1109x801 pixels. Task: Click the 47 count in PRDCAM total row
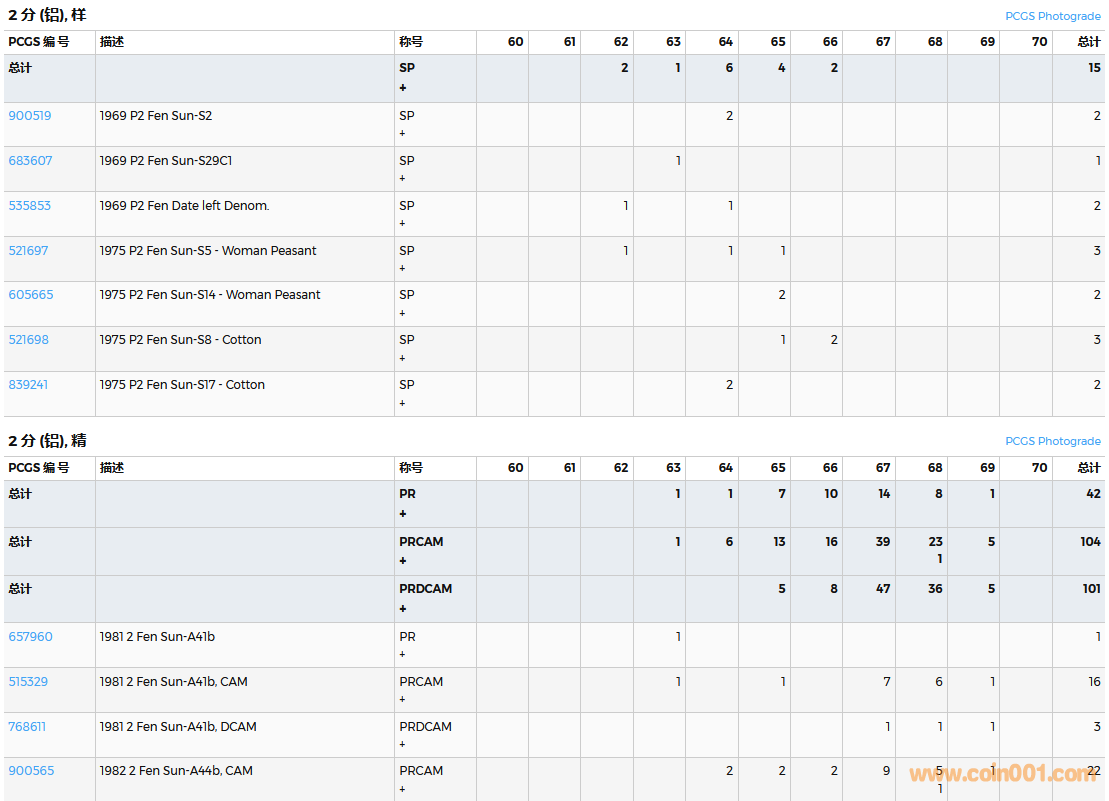tap(883, 589)
